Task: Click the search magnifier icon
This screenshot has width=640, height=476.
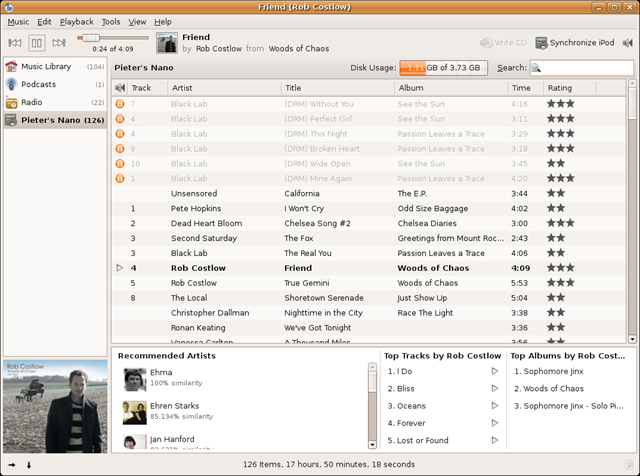Action: click(537, 68)
